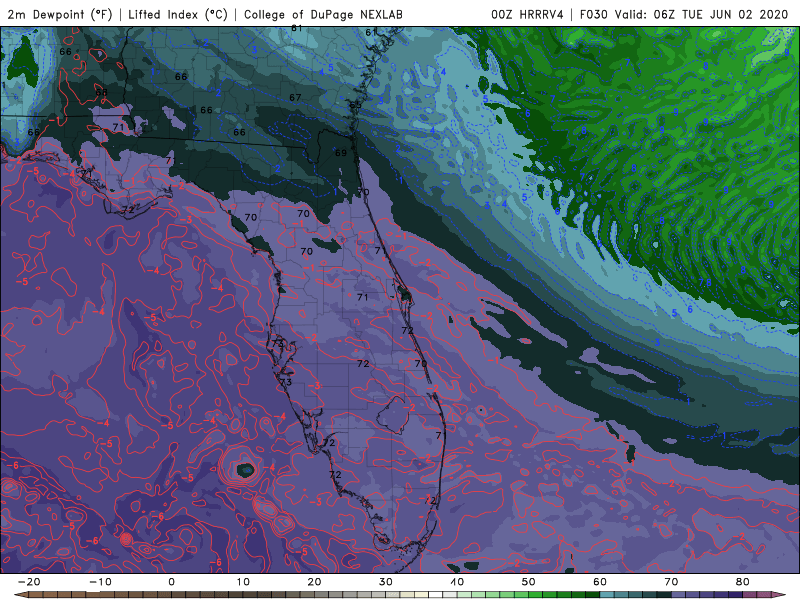Viewport: 800px width, 600px height.
Task: Click the 10 colorbar label
Action: [243, 582]
